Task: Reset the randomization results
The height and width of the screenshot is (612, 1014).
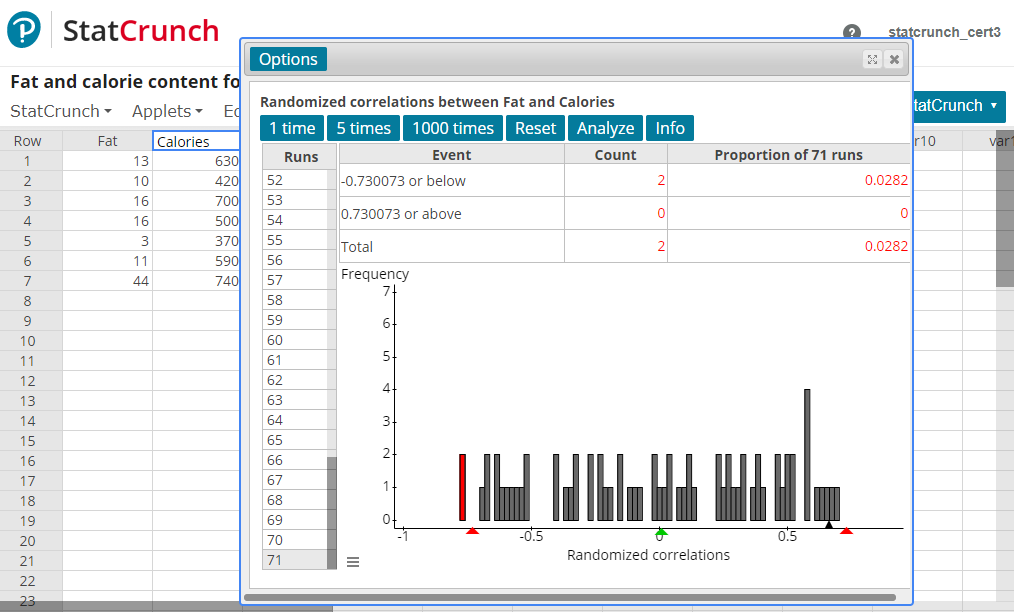Action: point(535,128)
